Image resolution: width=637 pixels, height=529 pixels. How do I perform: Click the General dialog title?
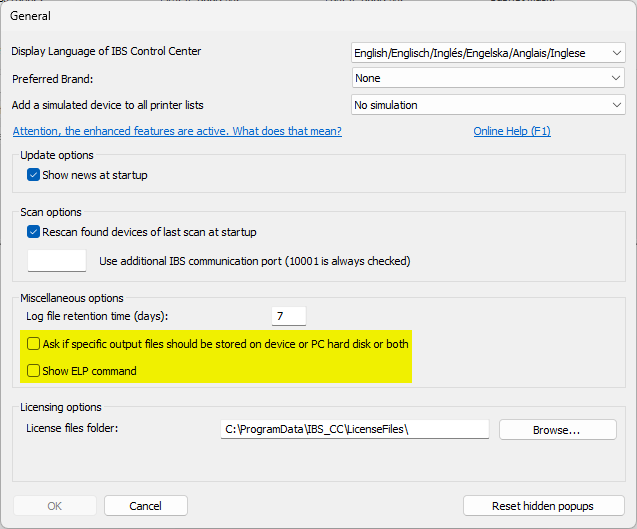point(30,16)
